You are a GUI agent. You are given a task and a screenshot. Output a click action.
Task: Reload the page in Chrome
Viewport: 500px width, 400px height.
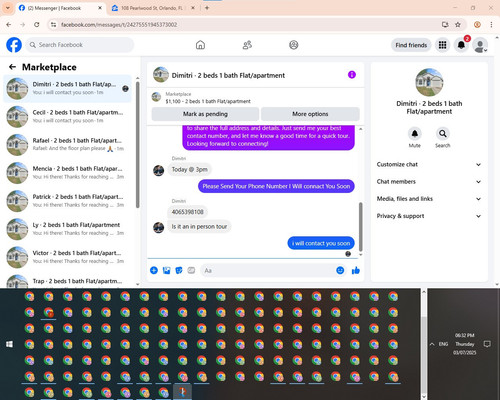(37, 24)
